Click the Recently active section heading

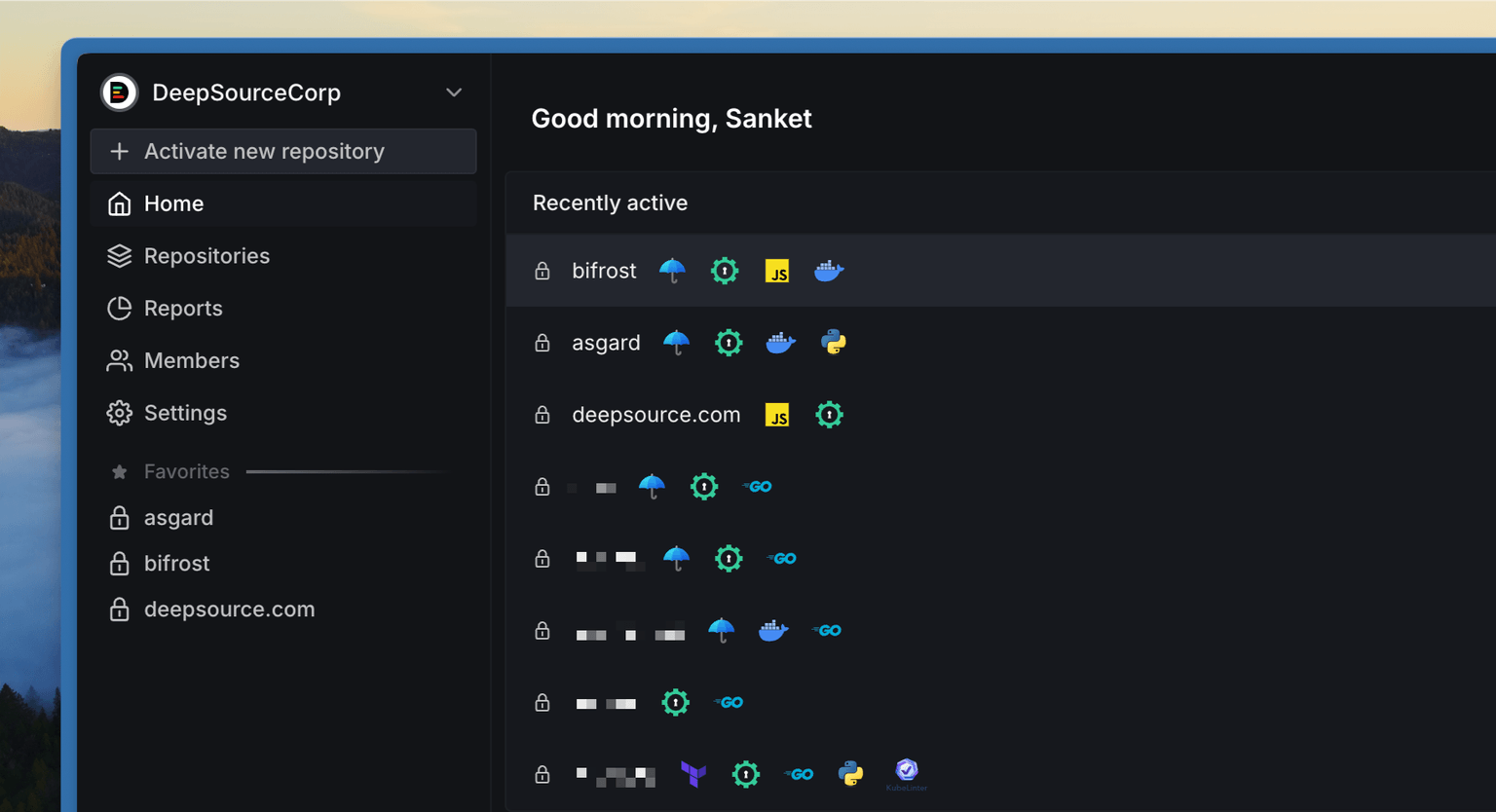(x=610, y=203)
